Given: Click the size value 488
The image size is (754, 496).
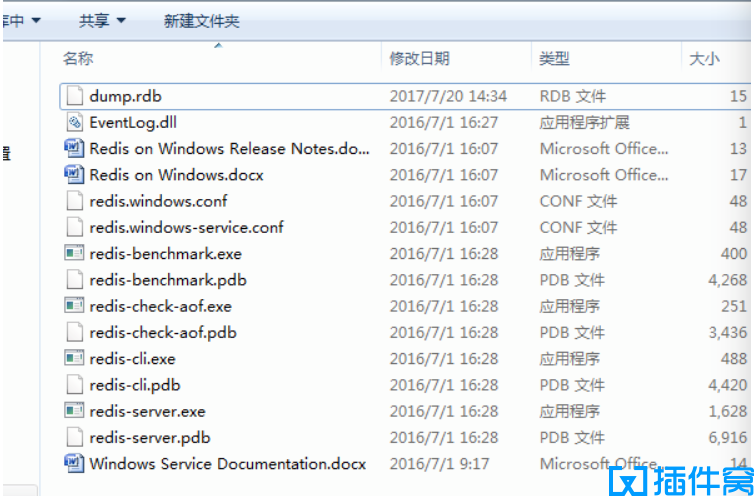Looking at the screenshot, I should tap(734, 358).
